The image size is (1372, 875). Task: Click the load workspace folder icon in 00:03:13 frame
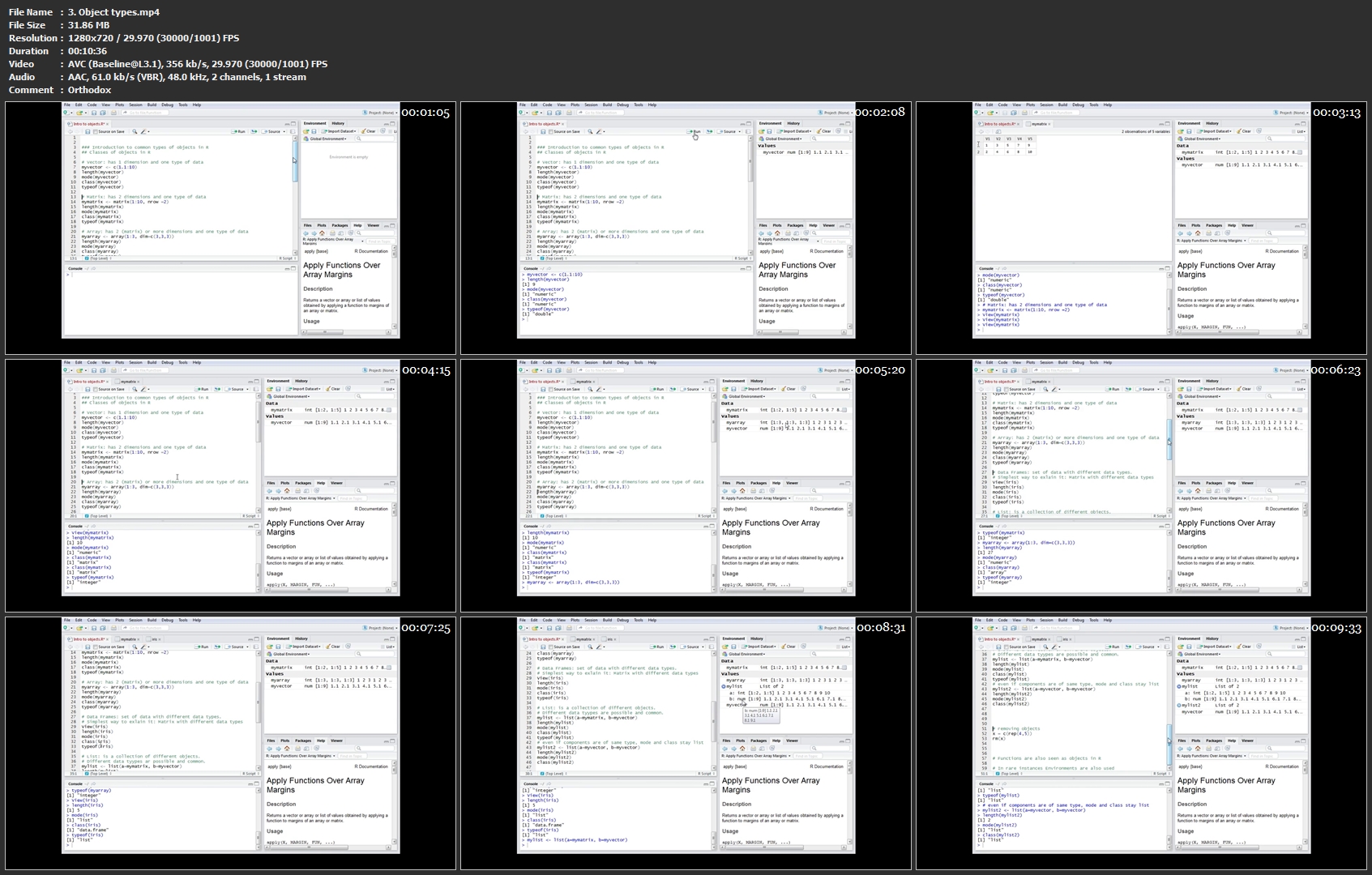click(x=1180, y=131)
